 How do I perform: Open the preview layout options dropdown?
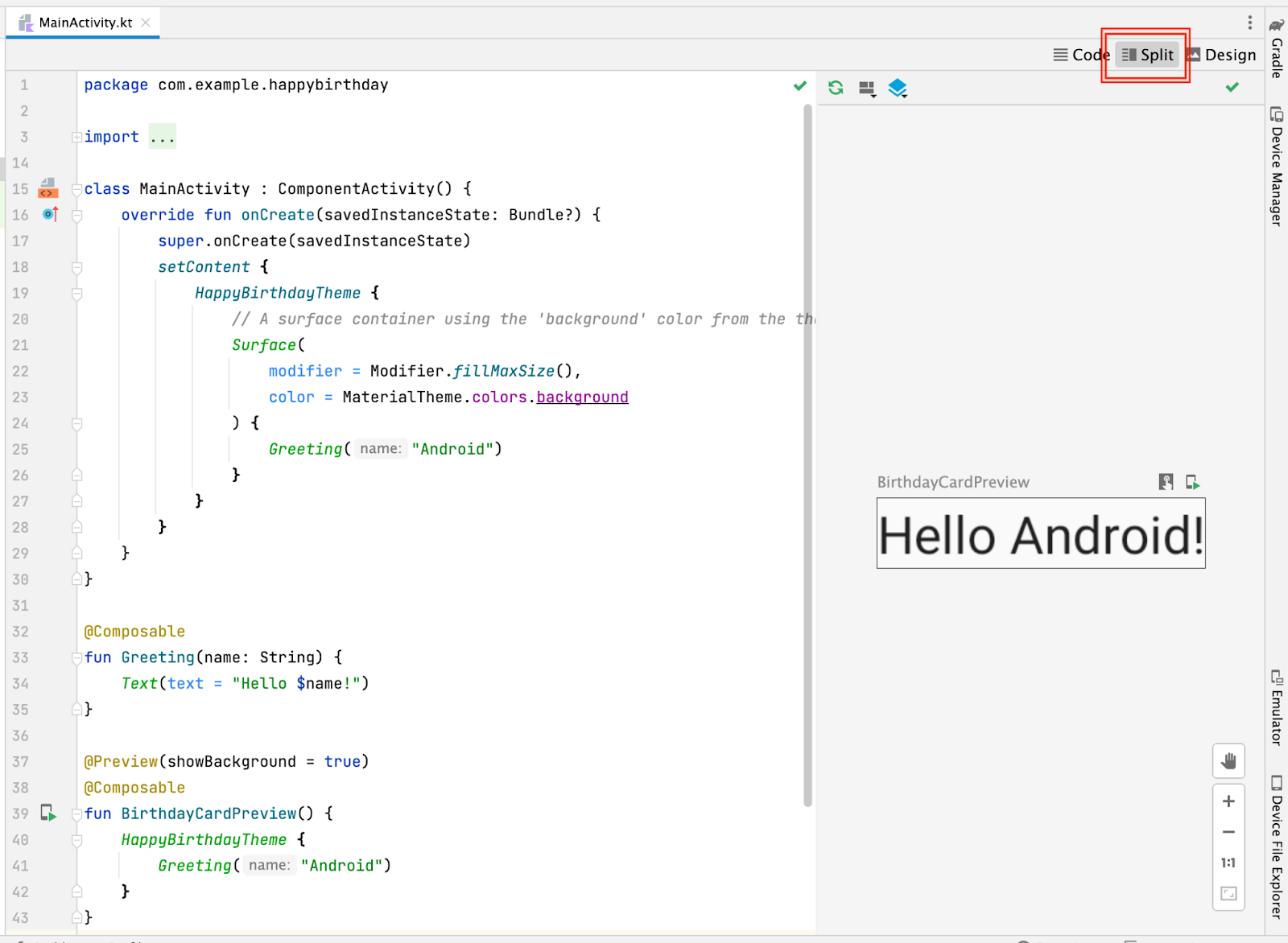pyautogui.click(x=867, y=89)
